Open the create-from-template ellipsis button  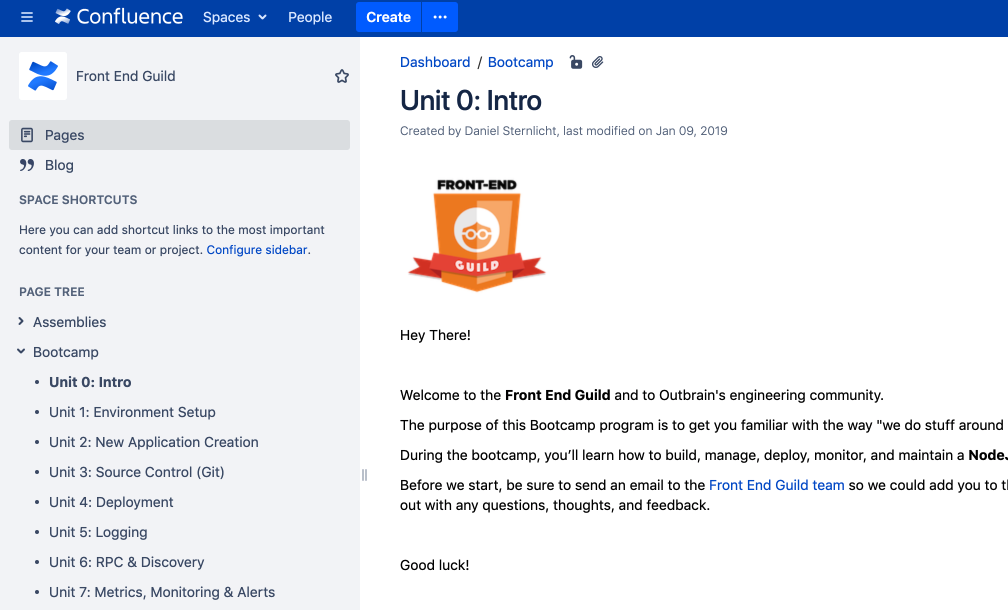click(x=440, y=17)
